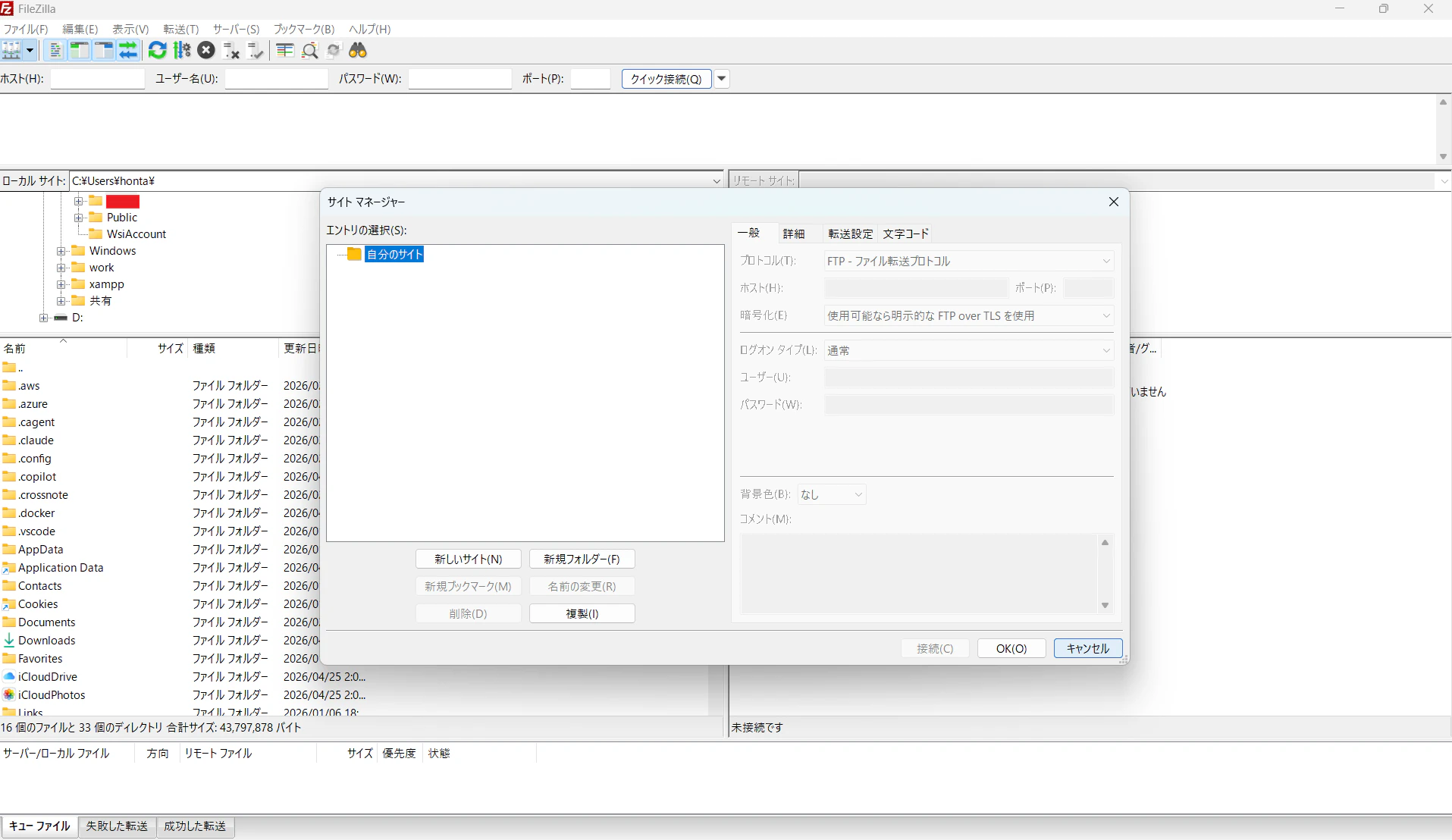This screenshot has height=840, width=1452.
Task: Focus the quick connect ポート(P) field
Action: (591, 79)
